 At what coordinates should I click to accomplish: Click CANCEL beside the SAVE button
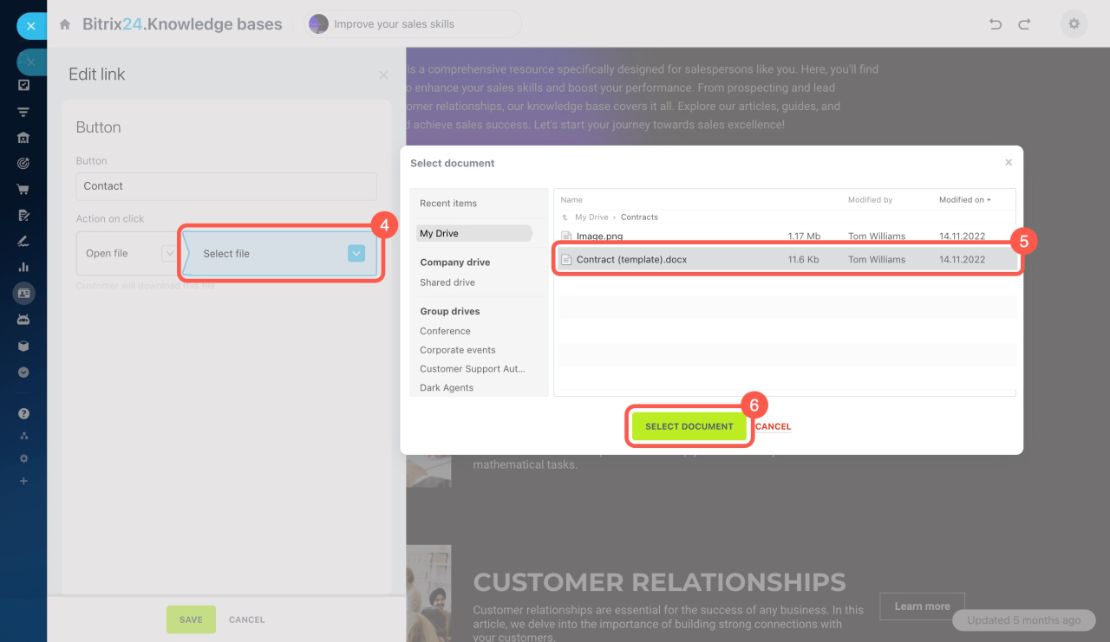(246, 619)
